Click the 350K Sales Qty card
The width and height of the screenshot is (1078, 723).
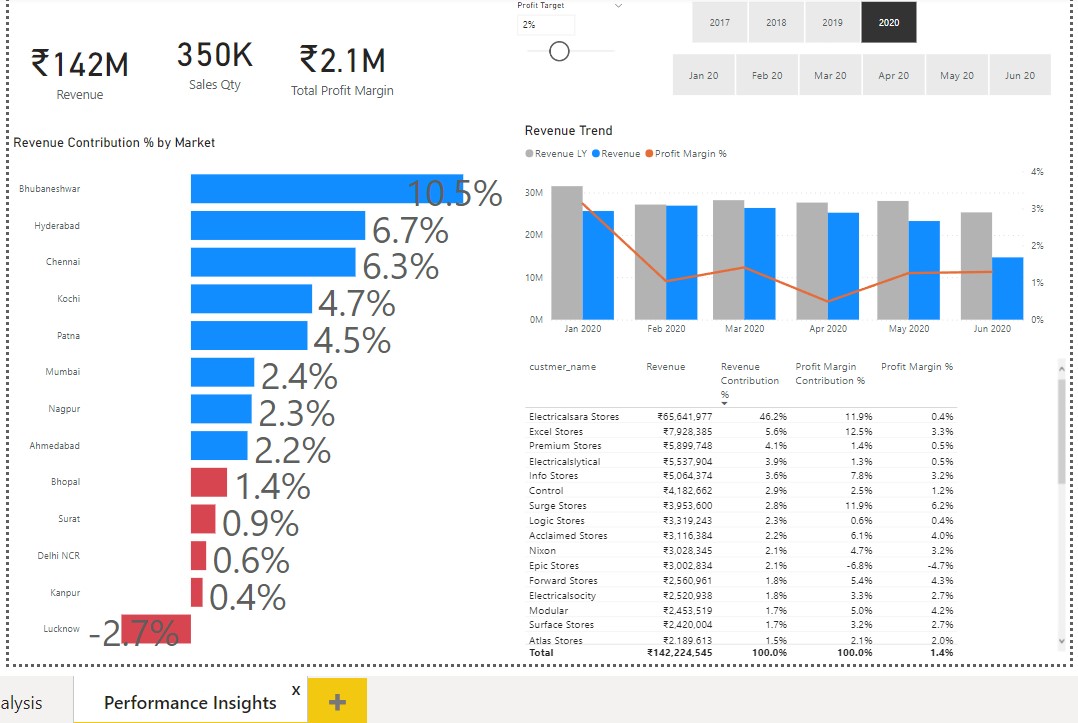pyautogui.click(x=214, y=66)
